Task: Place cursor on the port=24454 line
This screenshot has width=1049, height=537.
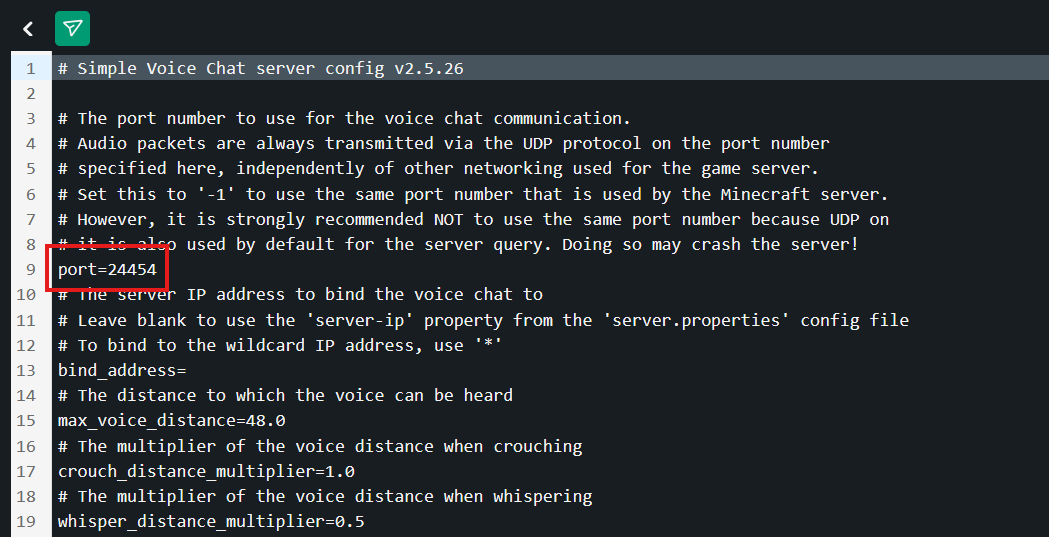Action: click(107, 270)
